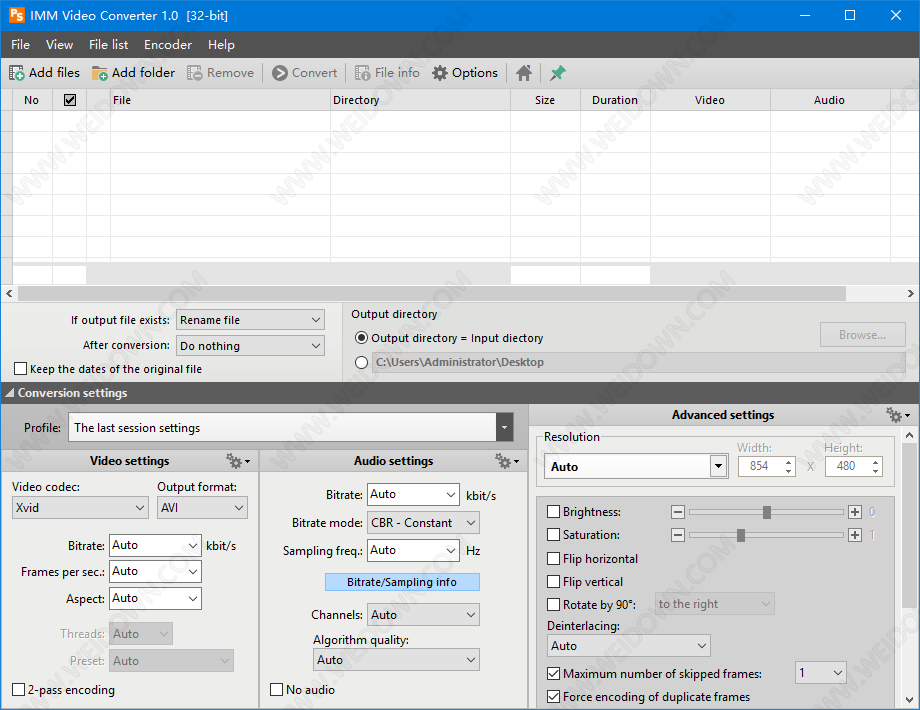Open the Deinterlacing dropdown
920x710 pixels.
click(629, 645)
